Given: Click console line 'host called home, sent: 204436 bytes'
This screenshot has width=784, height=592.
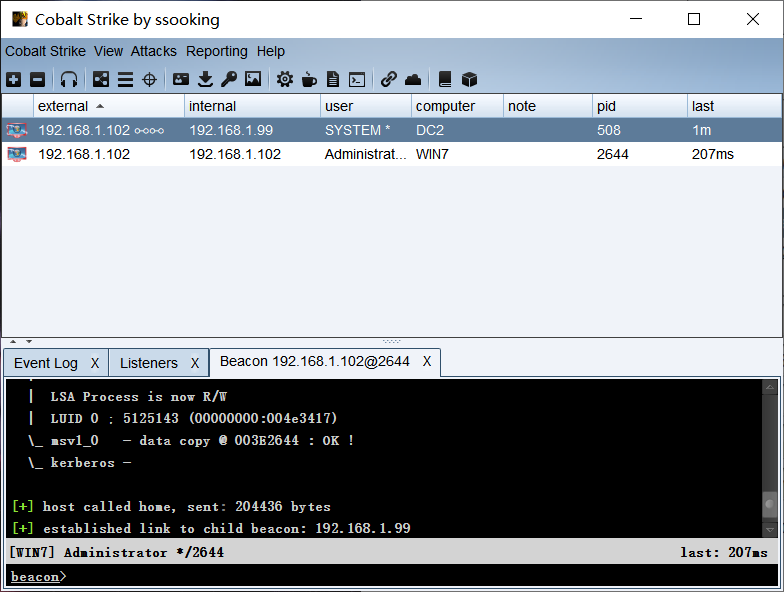Looking at the screenshot, I should 172,506.
